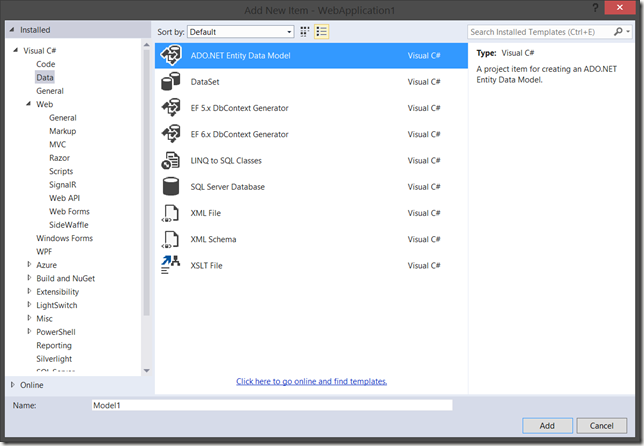Open the help question mark button

click(595, 7)
